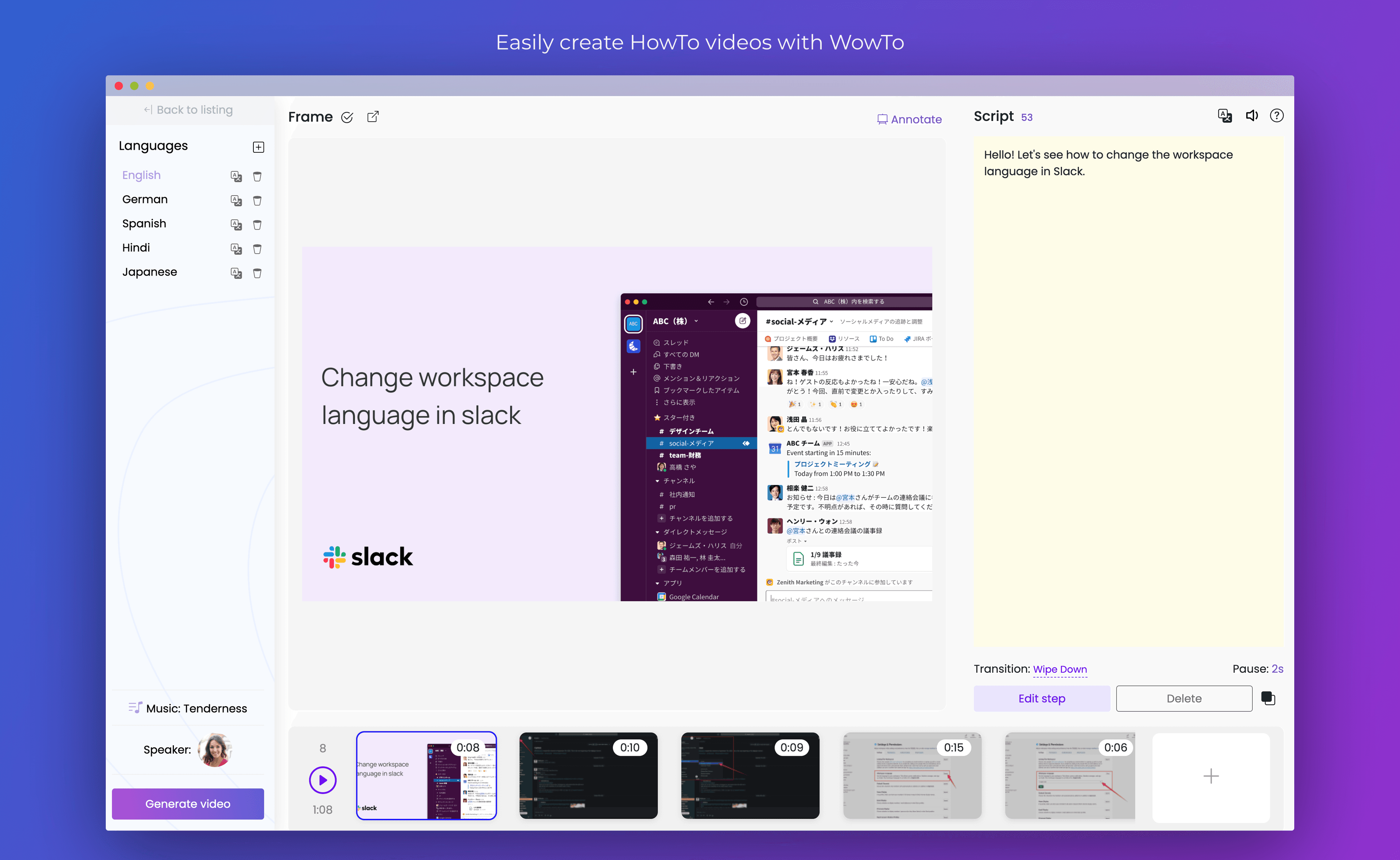The height and width of the screenshot is (860, 1400).
Task: Click the Edit step button
Action: [1041, 698]
